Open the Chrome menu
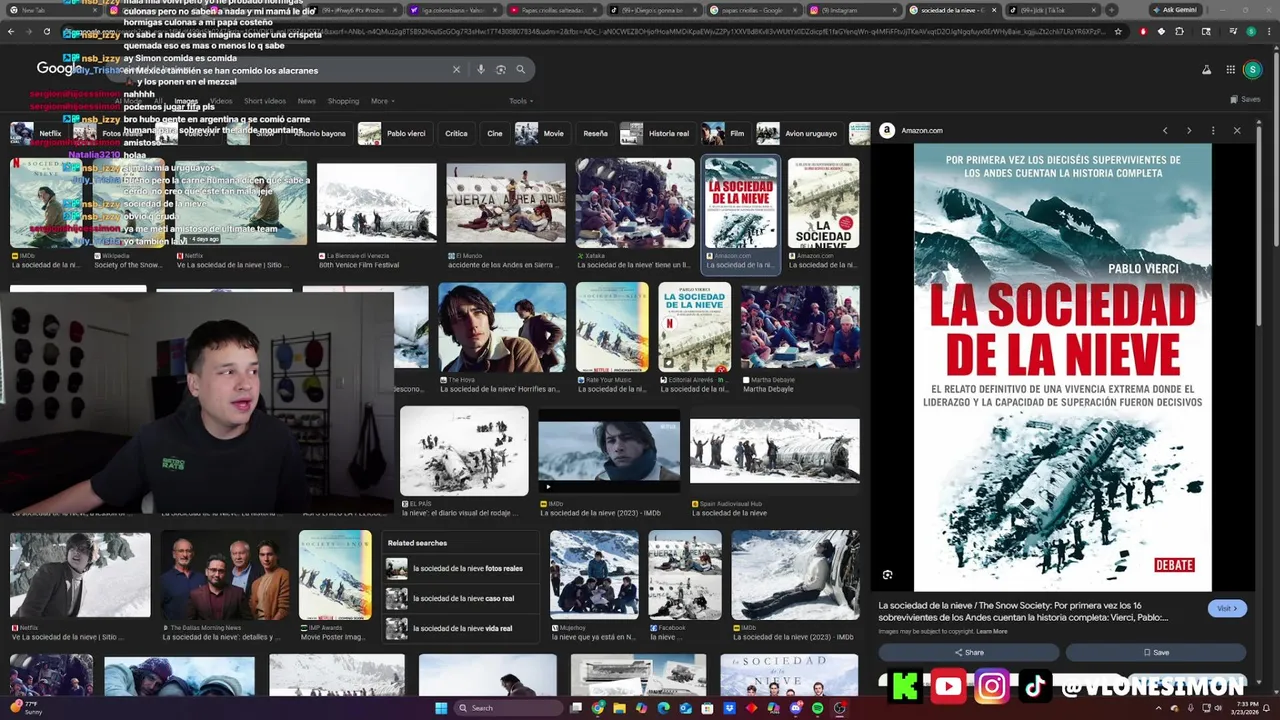 1269,31
